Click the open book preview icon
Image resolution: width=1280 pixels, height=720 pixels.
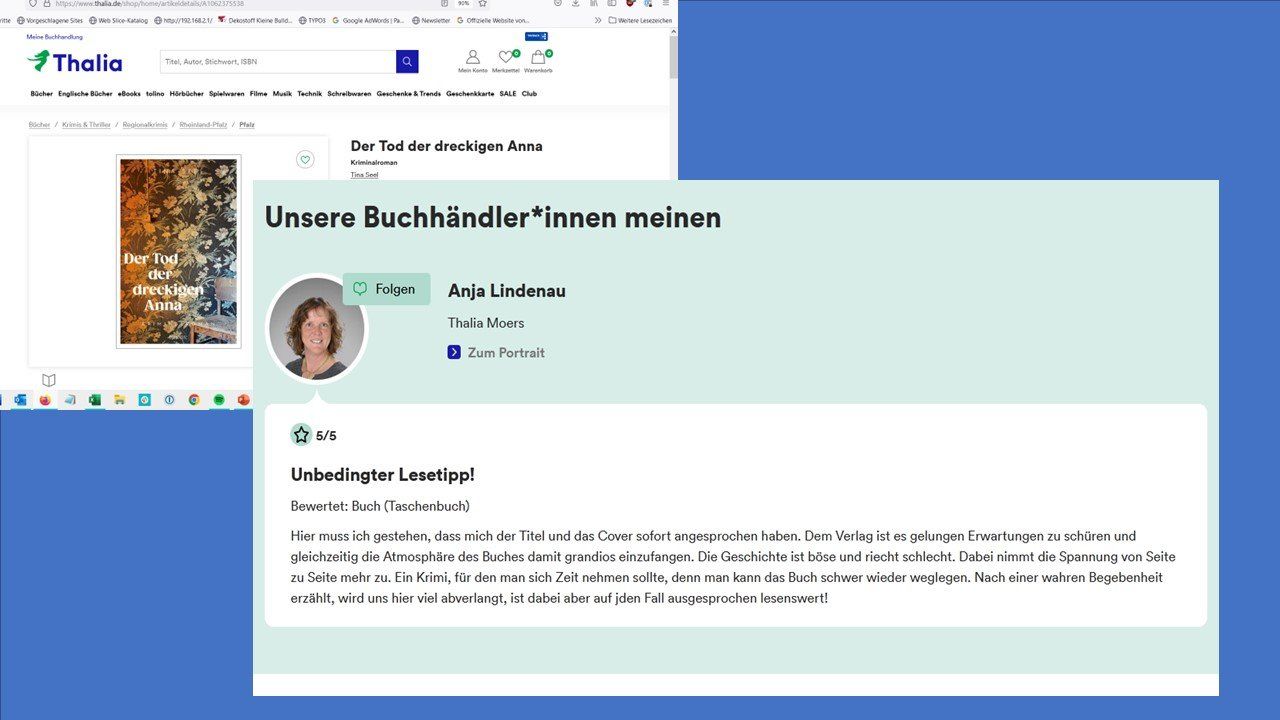point(49,380)
